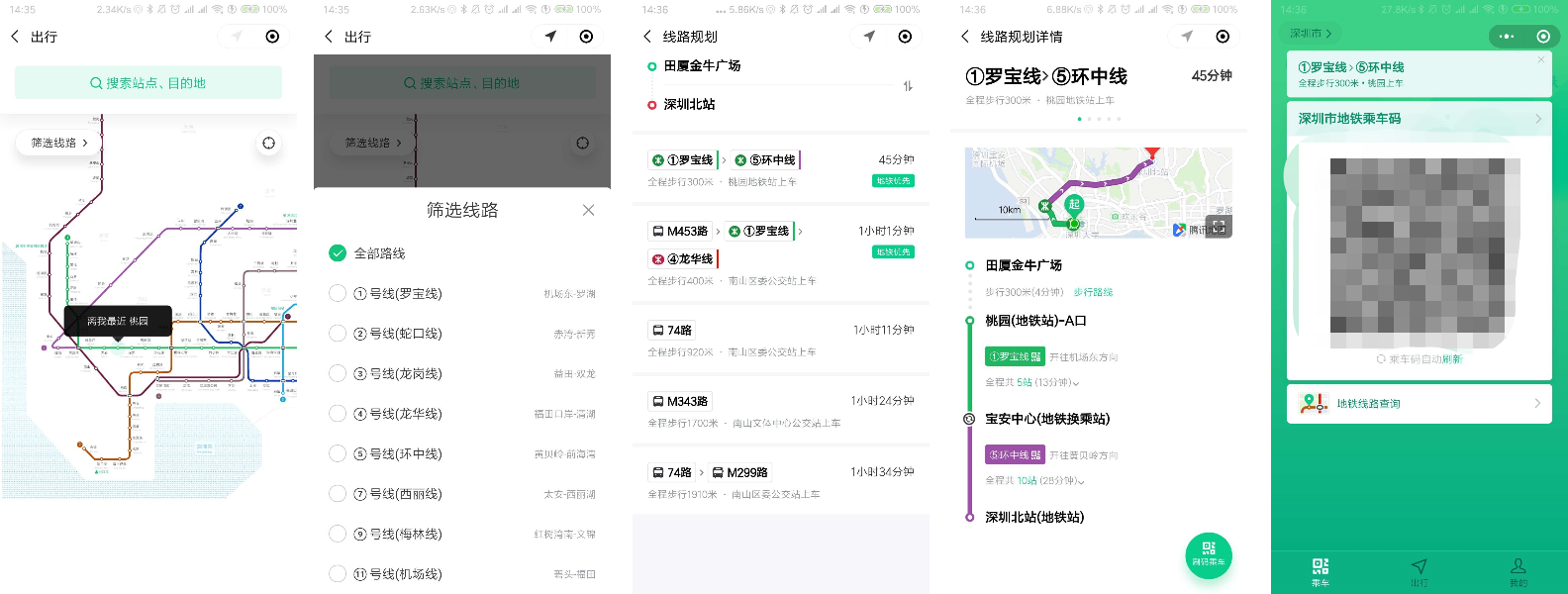1568x594 pixels.
Task: Tap the capsule circle icon on the metro map screen
Action: coord(272,37)
